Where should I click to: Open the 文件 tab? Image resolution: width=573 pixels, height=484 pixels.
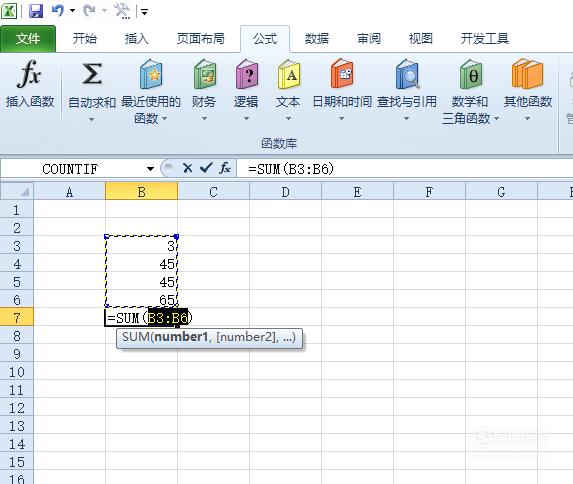click(x=28, y=38)
